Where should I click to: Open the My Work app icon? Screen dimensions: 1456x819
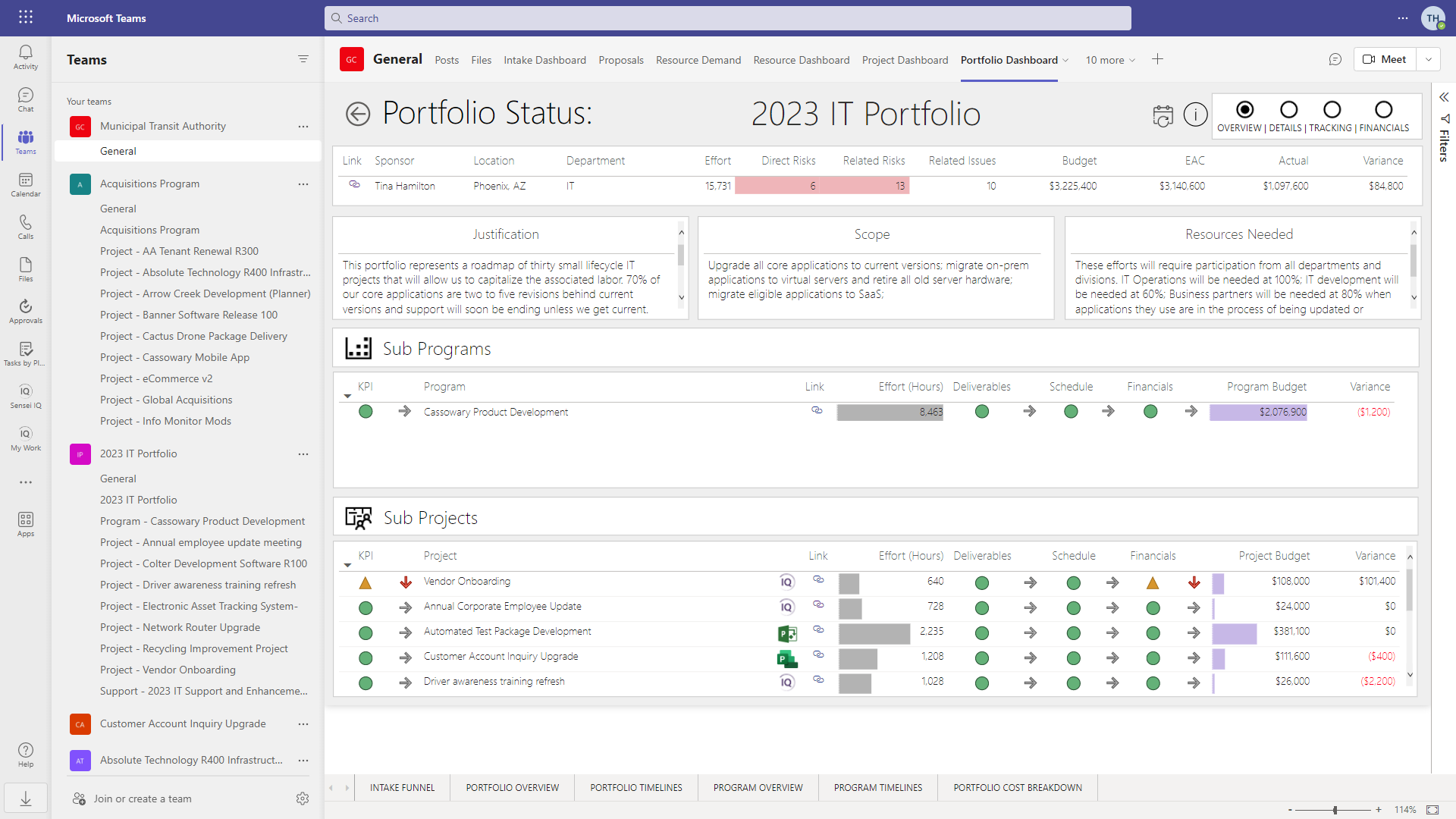tap(26, 438)
